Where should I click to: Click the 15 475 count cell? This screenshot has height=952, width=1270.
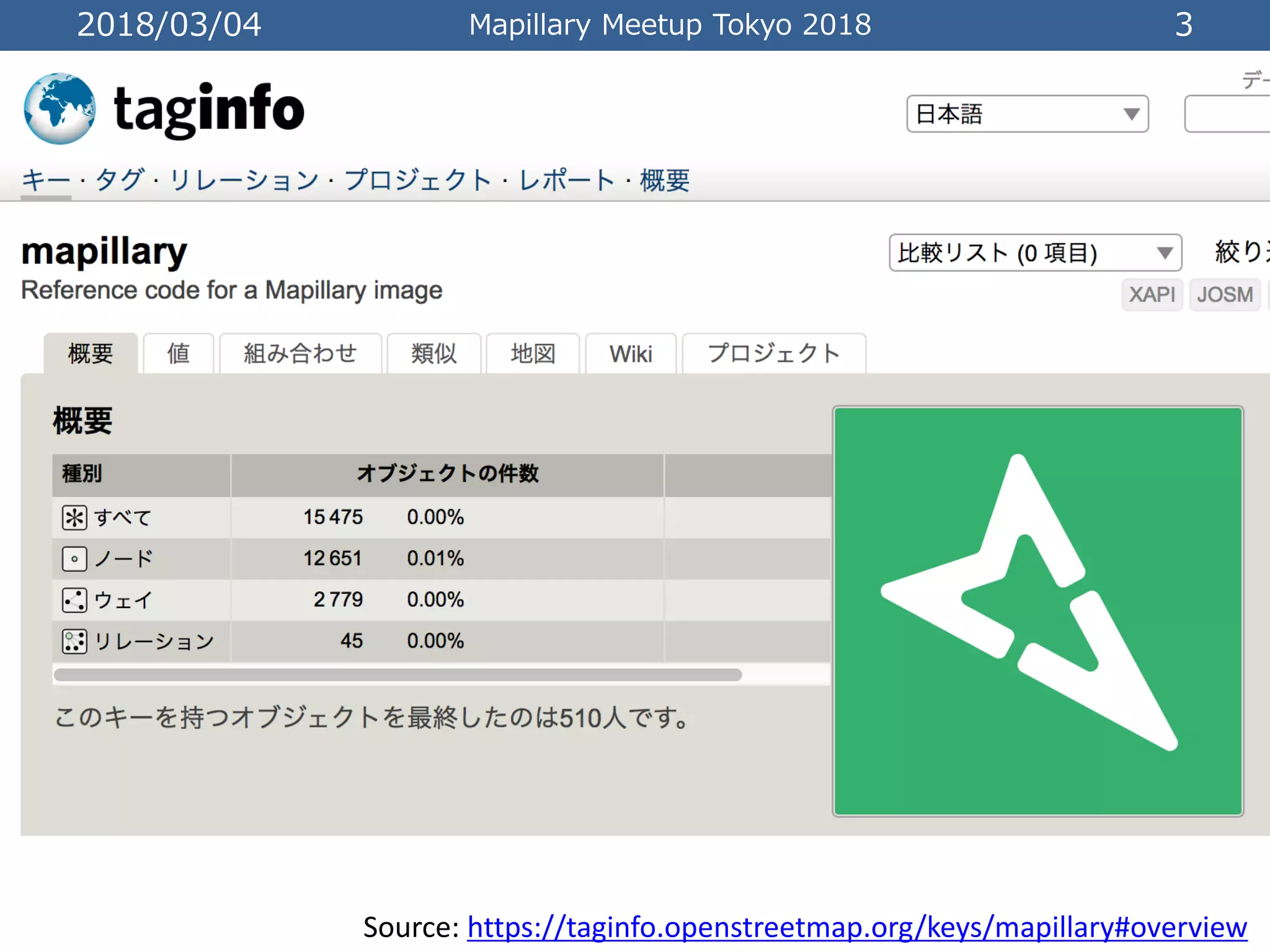tap(333, 518)
